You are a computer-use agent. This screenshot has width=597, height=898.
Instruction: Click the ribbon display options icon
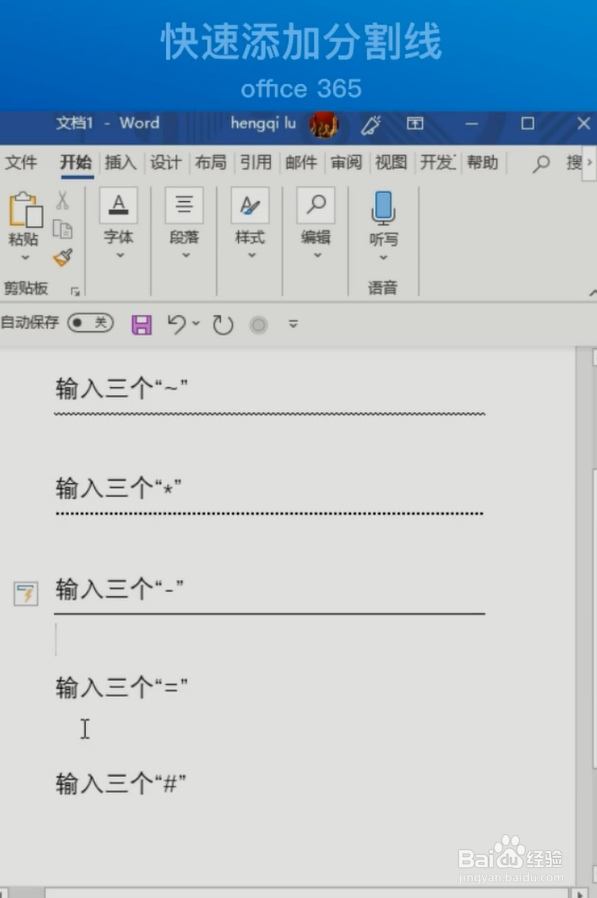pyautogui.click(x=415, y=123)
